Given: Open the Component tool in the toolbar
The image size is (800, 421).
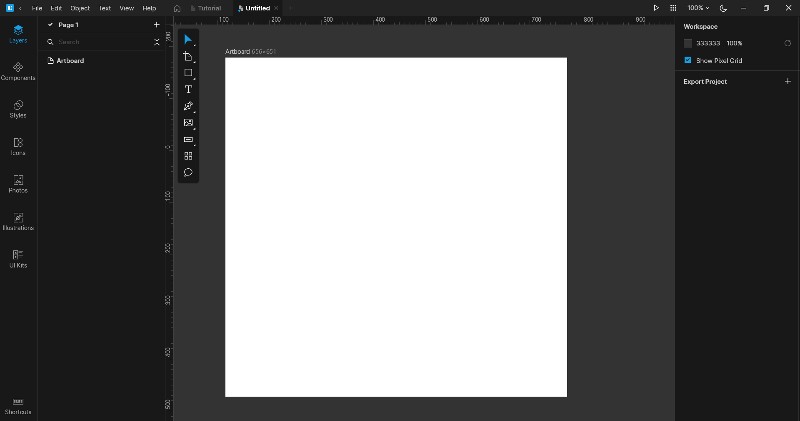Looking at the screenshot, I should [x=188, y=156].
